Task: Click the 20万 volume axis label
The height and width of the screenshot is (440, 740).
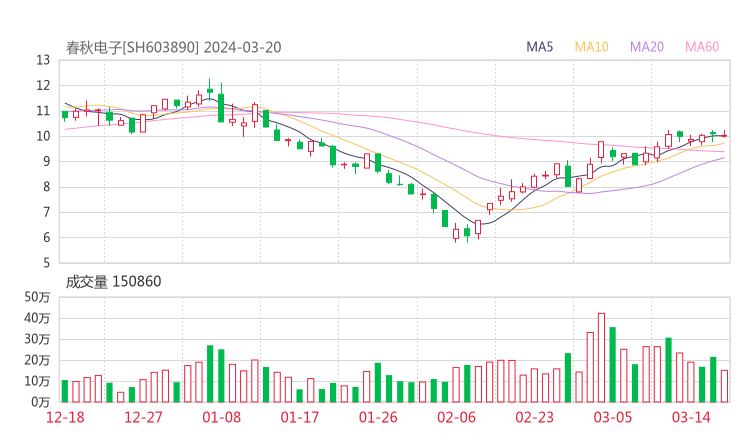Action: (x=37, y=360)
